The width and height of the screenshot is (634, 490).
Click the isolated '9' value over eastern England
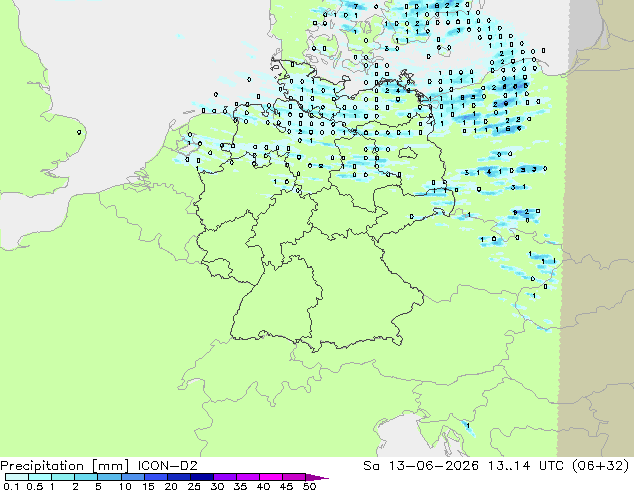(x=79, y=132)
